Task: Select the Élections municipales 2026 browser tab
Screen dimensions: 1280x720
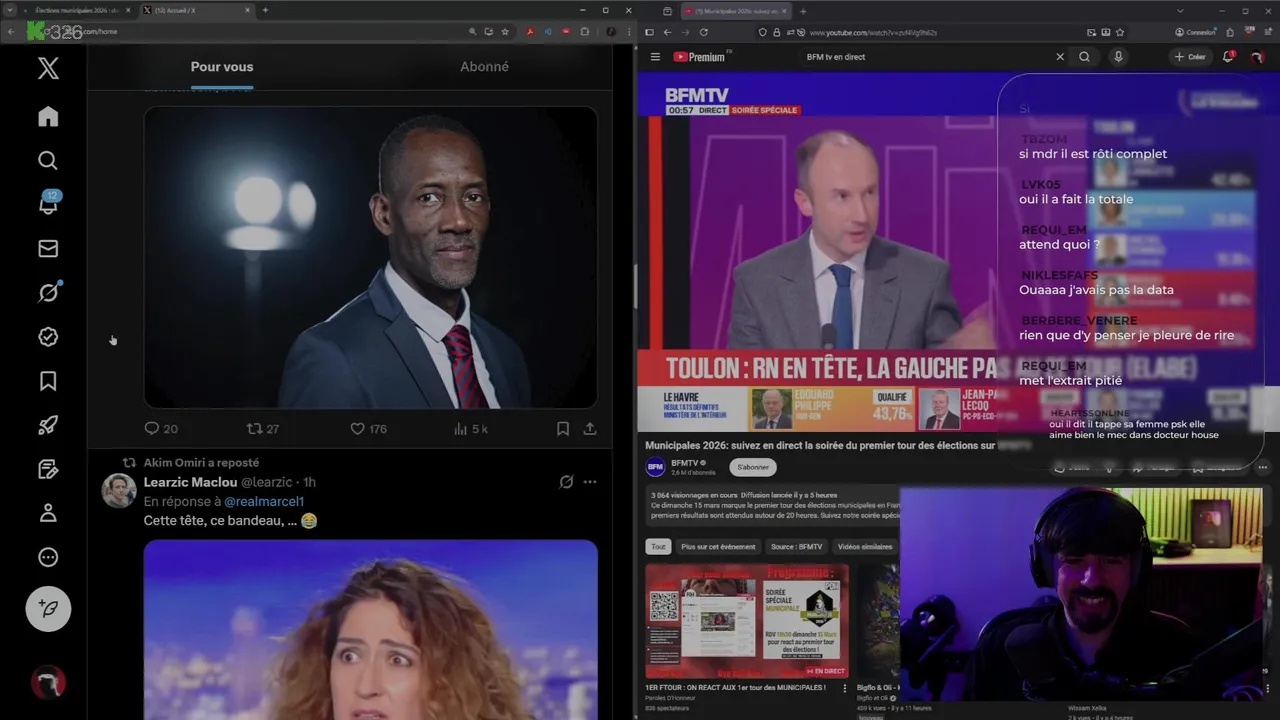Action: (75, 10)
